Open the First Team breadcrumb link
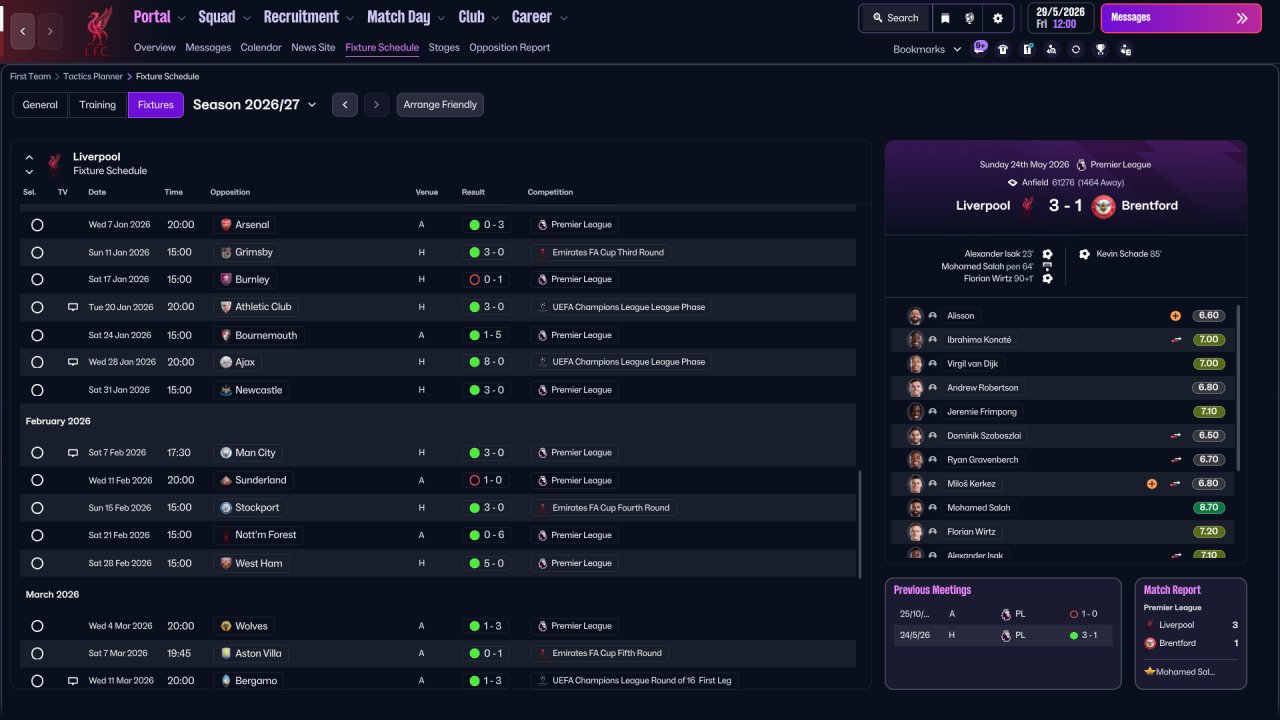The image size is (1280, 720). click(30, 76)
